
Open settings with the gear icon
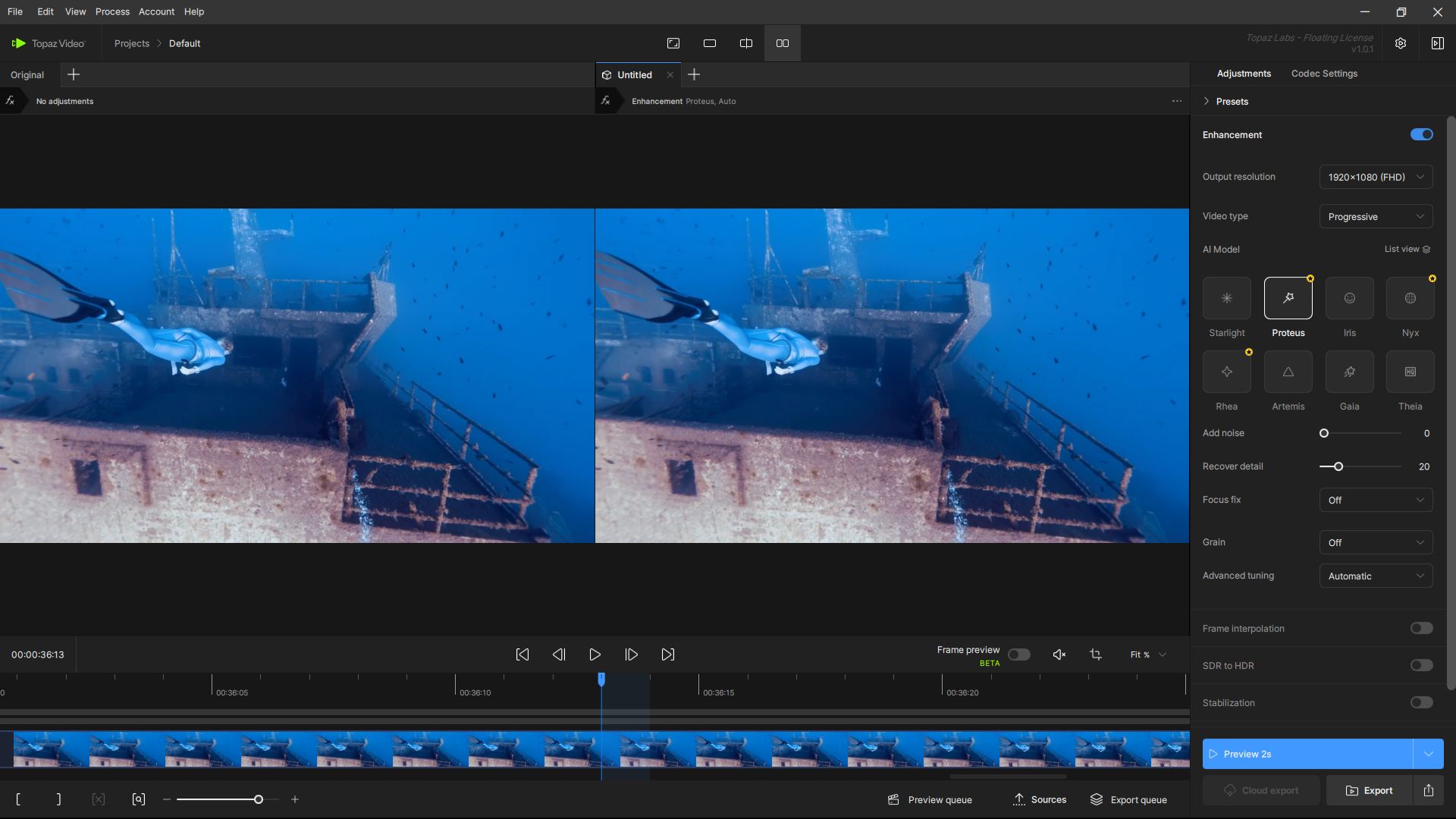[x=1401, y=43]
